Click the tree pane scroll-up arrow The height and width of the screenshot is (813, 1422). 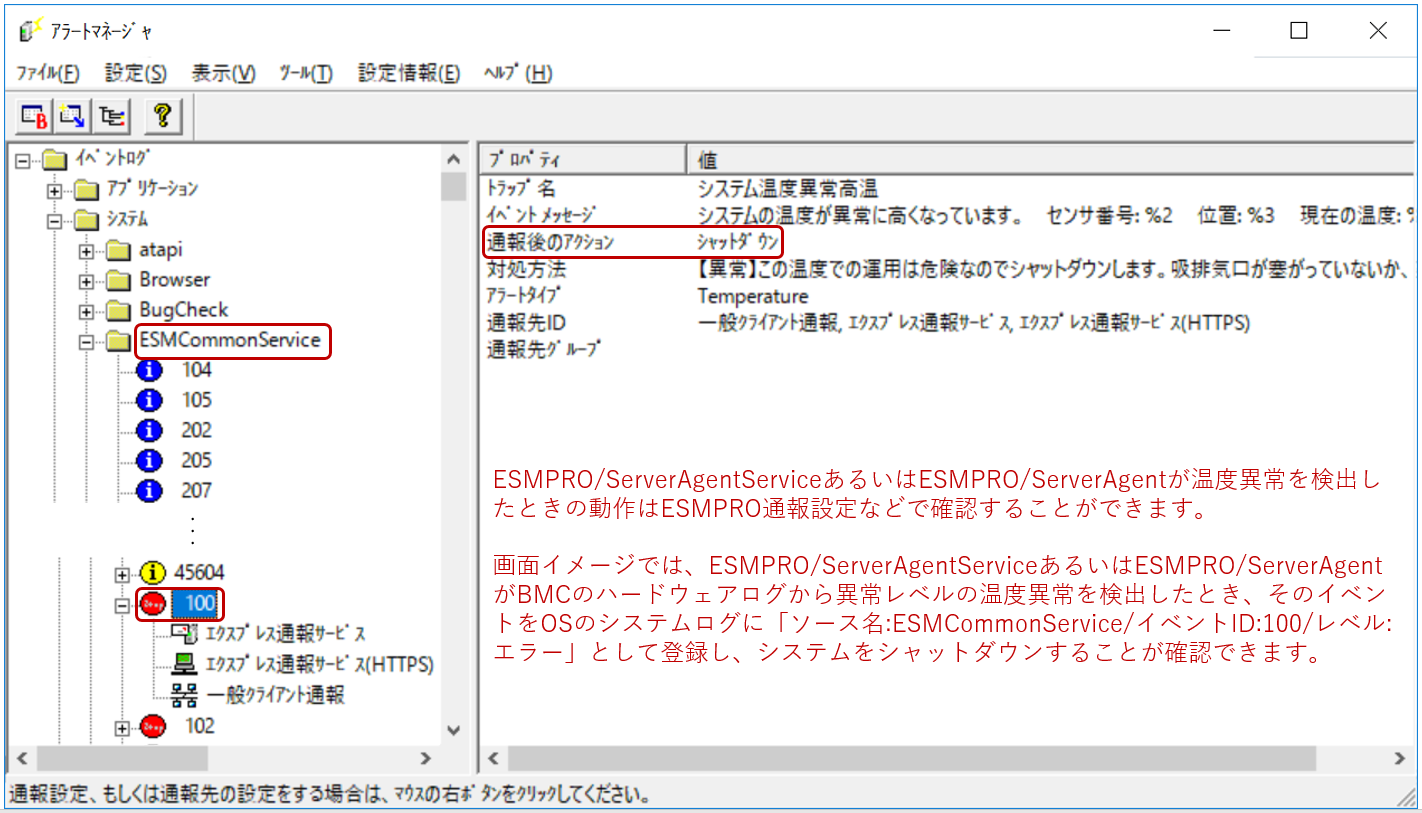(454, 159)
